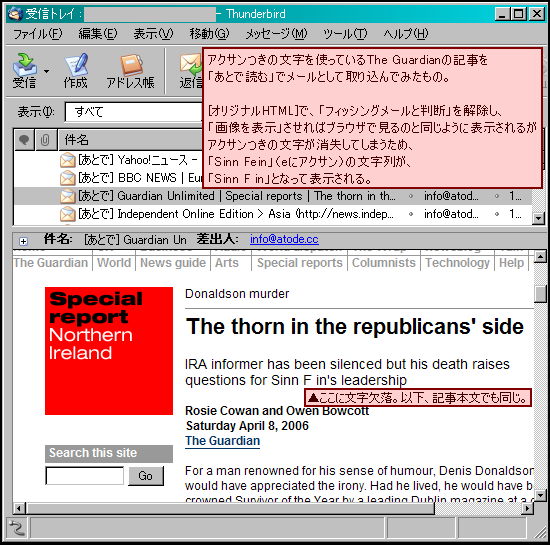550x545 pixels.
Task: Click the 受信 (Get Mail) toolbar icon
Action: point(25,71)
